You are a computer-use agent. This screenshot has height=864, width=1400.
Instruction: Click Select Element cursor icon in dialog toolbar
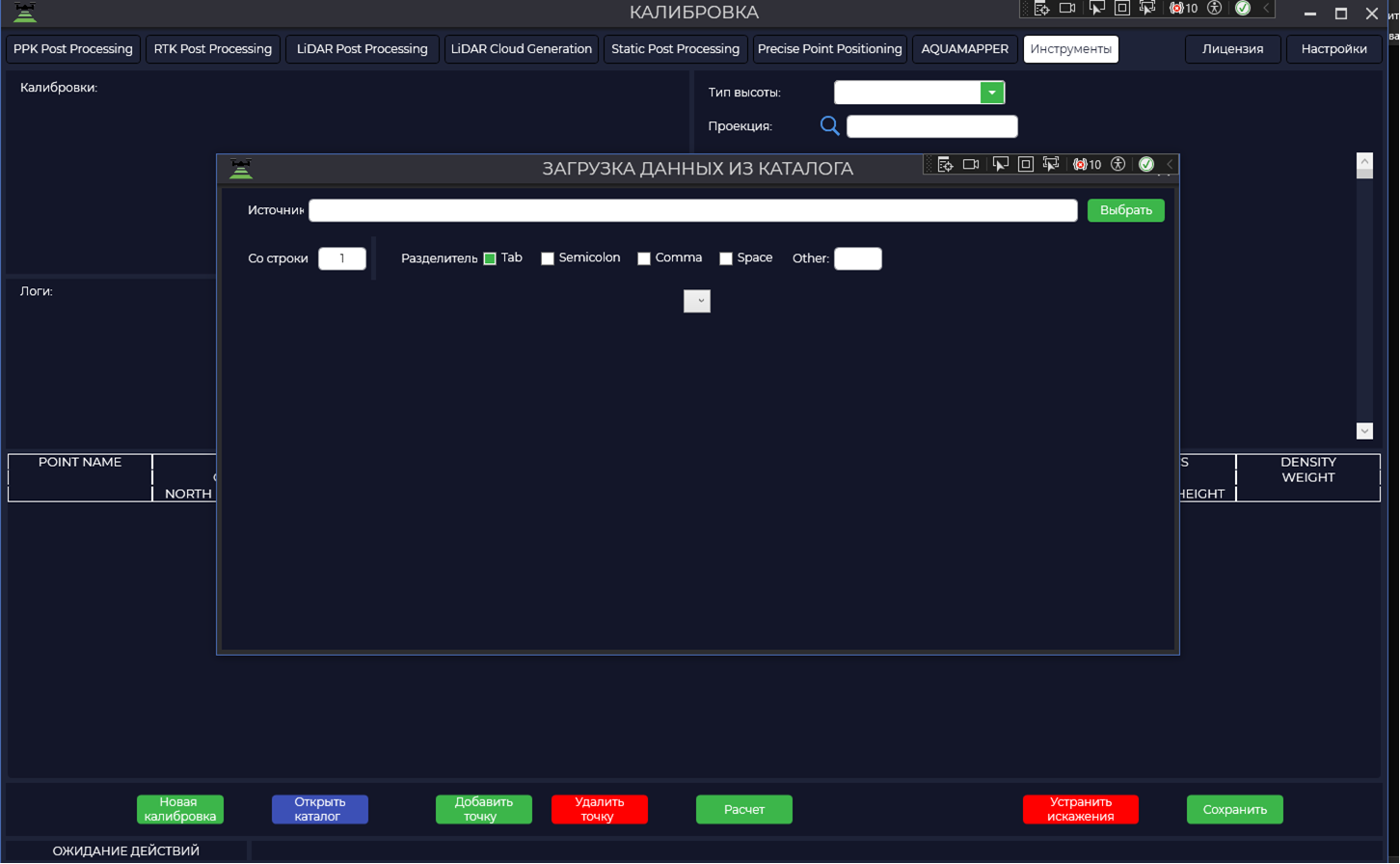(1000, 165)
